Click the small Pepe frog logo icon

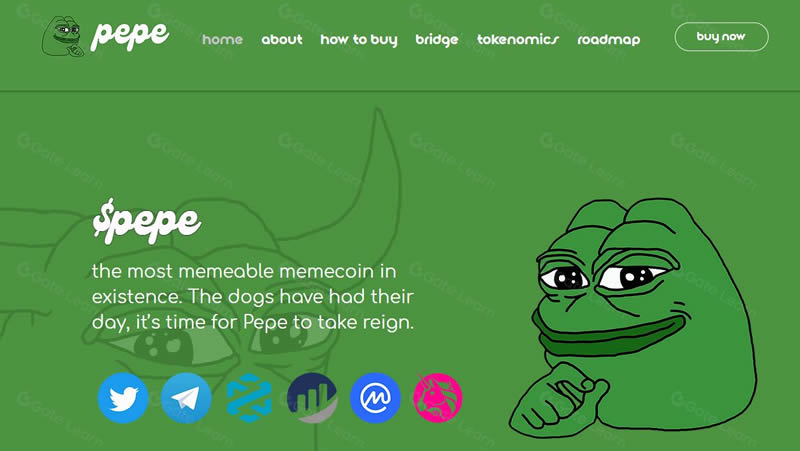coord(63,36)
